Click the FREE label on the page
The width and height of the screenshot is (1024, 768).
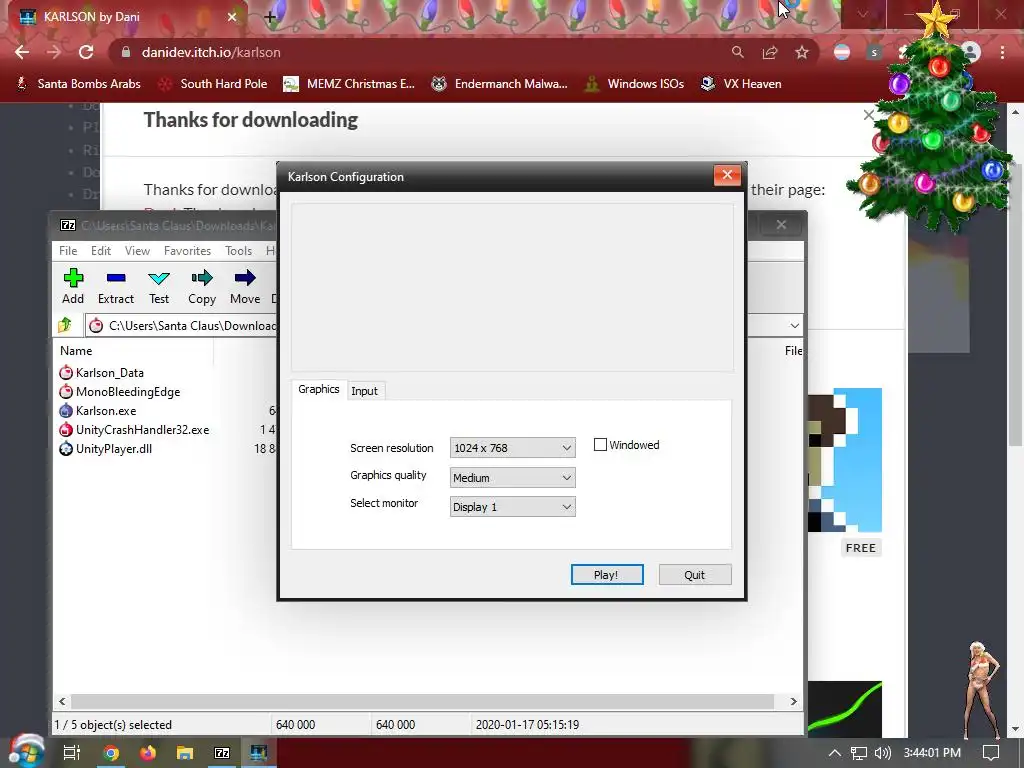coord(861,548)
